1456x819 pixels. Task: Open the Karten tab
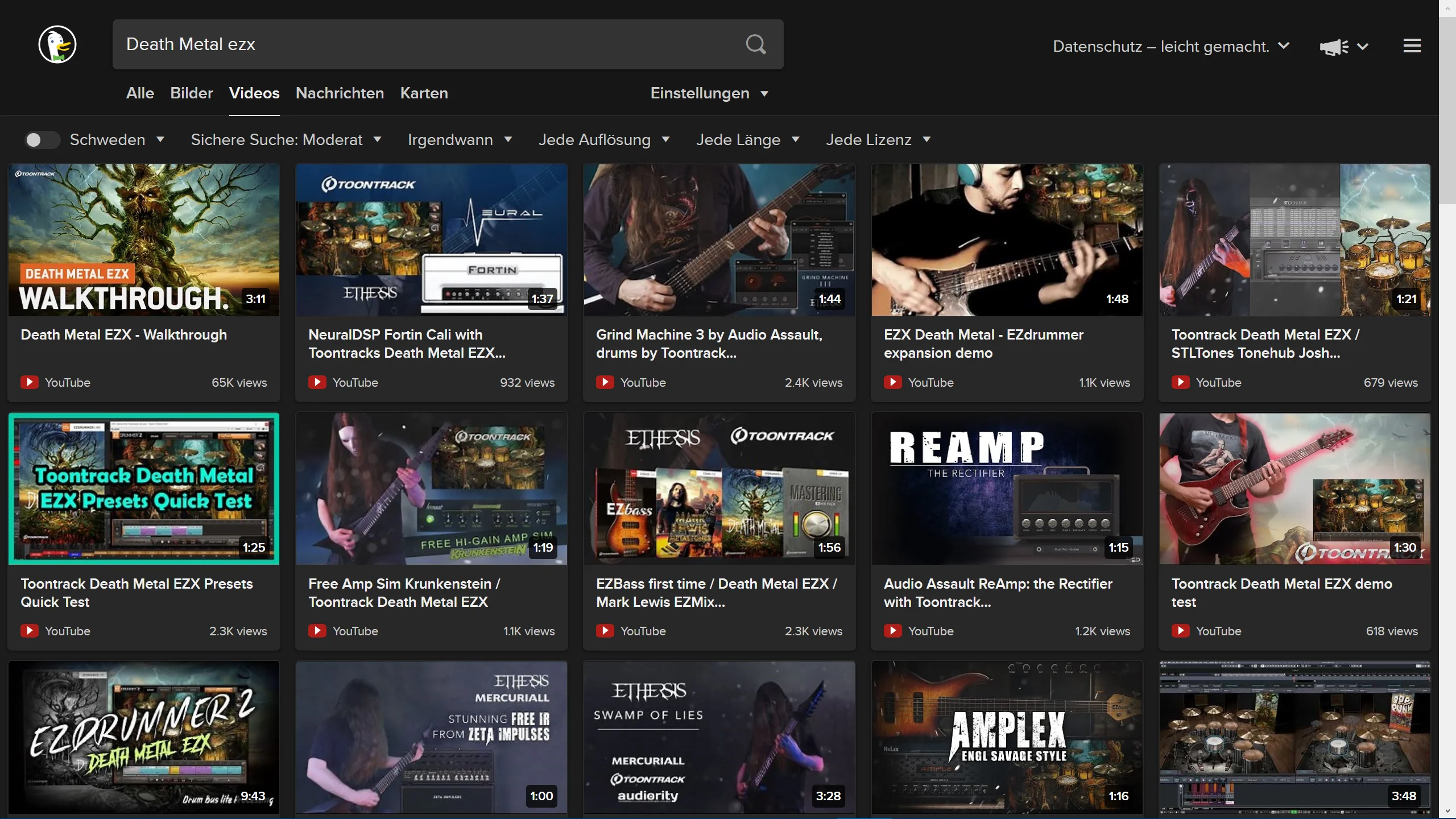[424, 93]
